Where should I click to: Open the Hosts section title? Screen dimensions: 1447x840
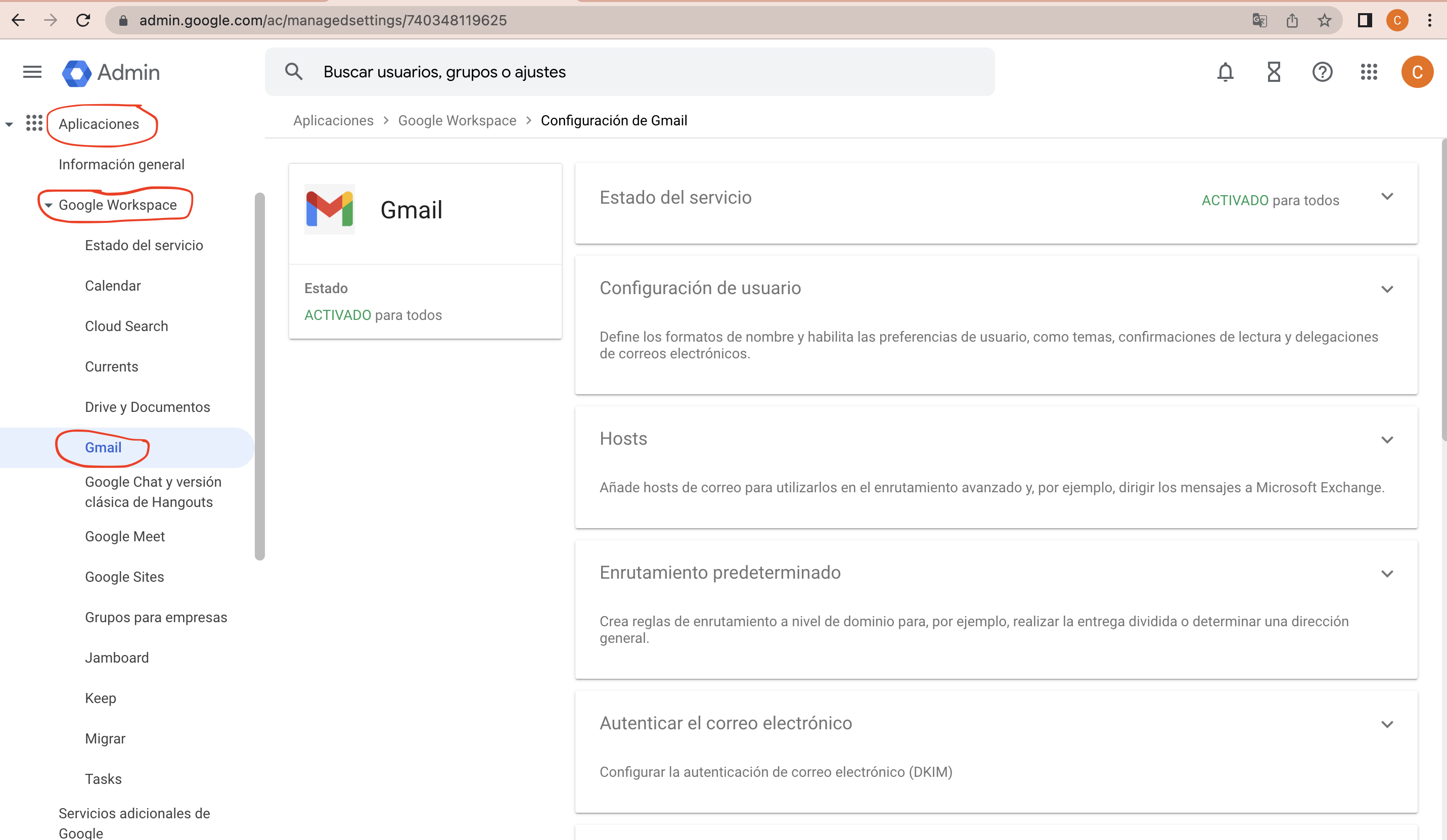[623, 439]
